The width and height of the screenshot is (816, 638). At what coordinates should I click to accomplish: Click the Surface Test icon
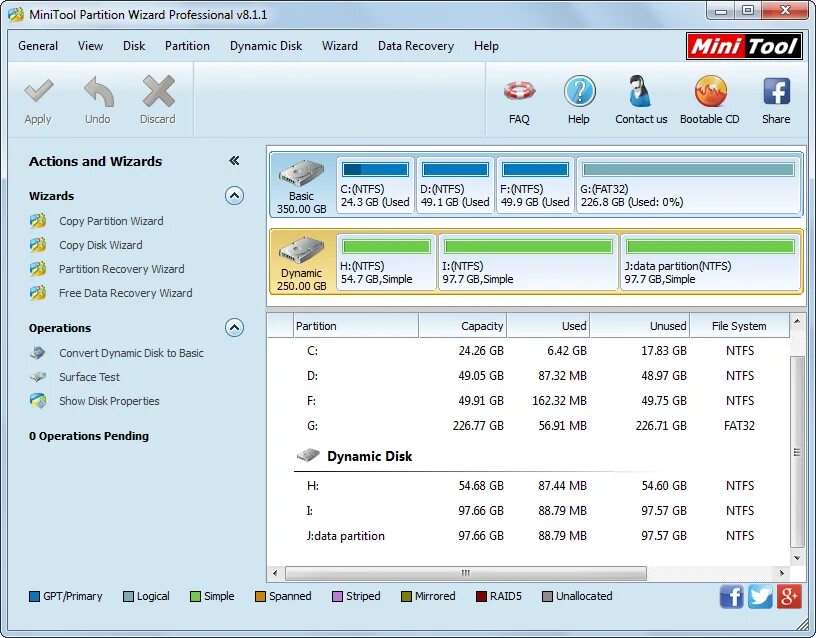[38, 377]
